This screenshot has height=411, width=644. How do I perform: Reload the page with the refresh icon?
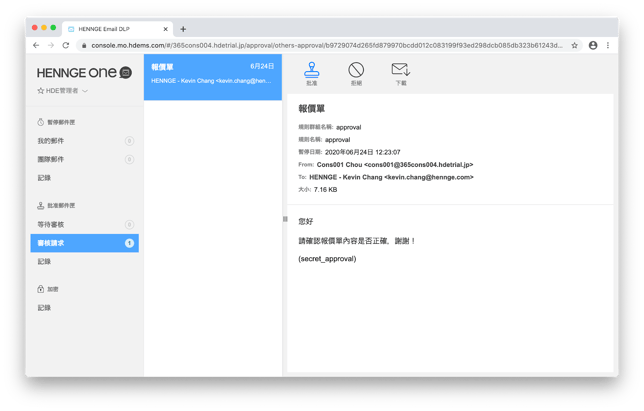click(x=66, y=45)
